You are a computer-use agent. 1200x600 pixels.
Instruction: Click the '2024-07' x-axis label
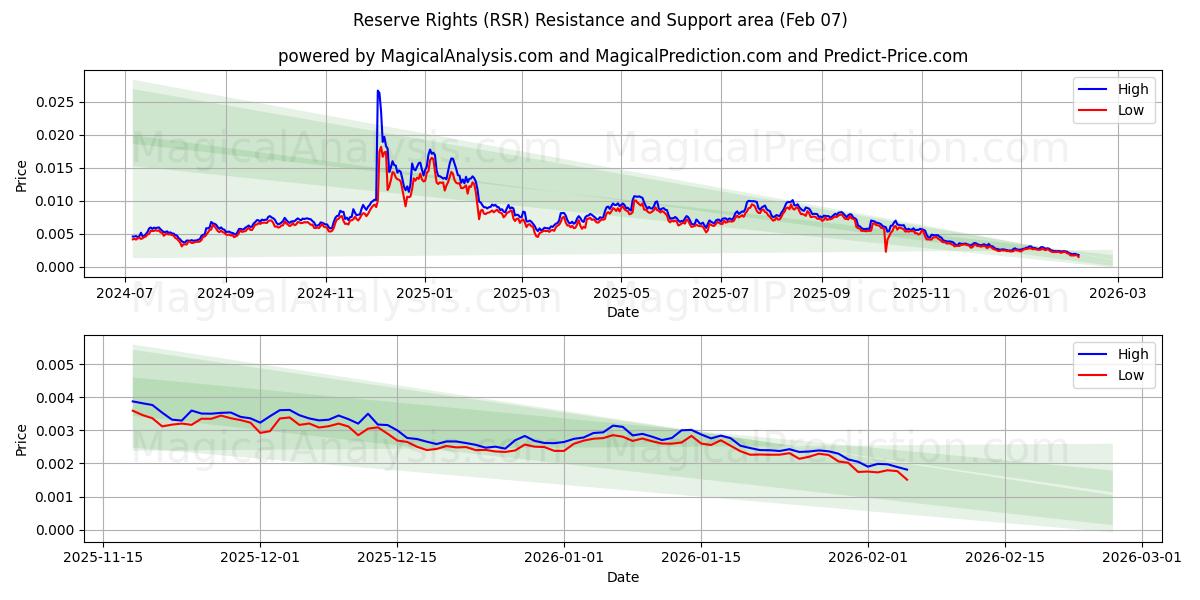(126, 294)
